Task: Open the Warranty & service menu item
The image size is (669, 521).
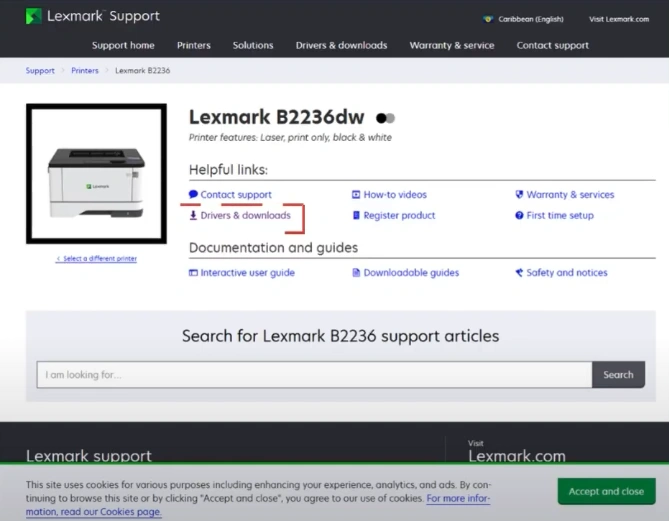Action: pos(451,45)
